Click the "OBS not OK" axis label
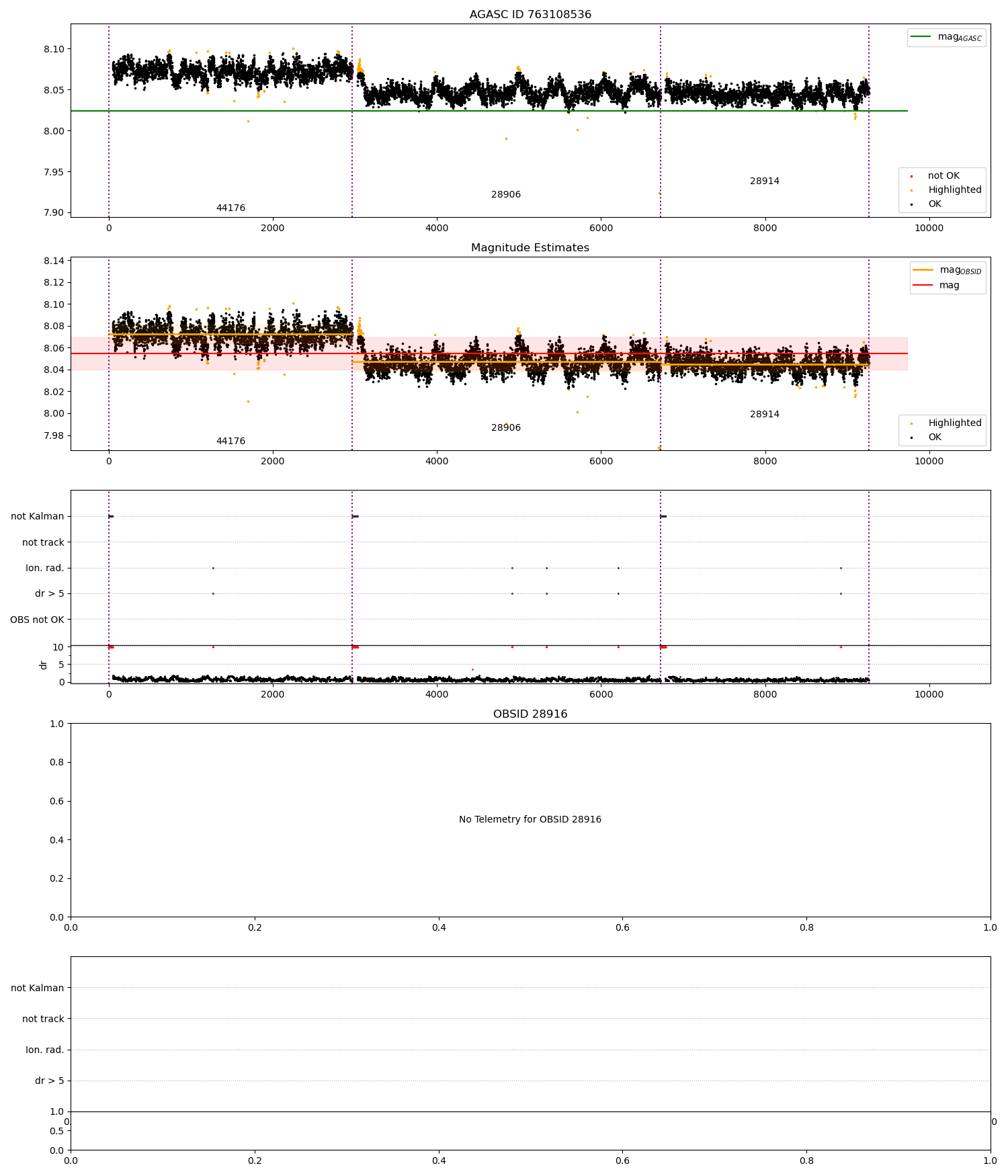This screenshot has height=1176, width=1008. pos(37,620)
